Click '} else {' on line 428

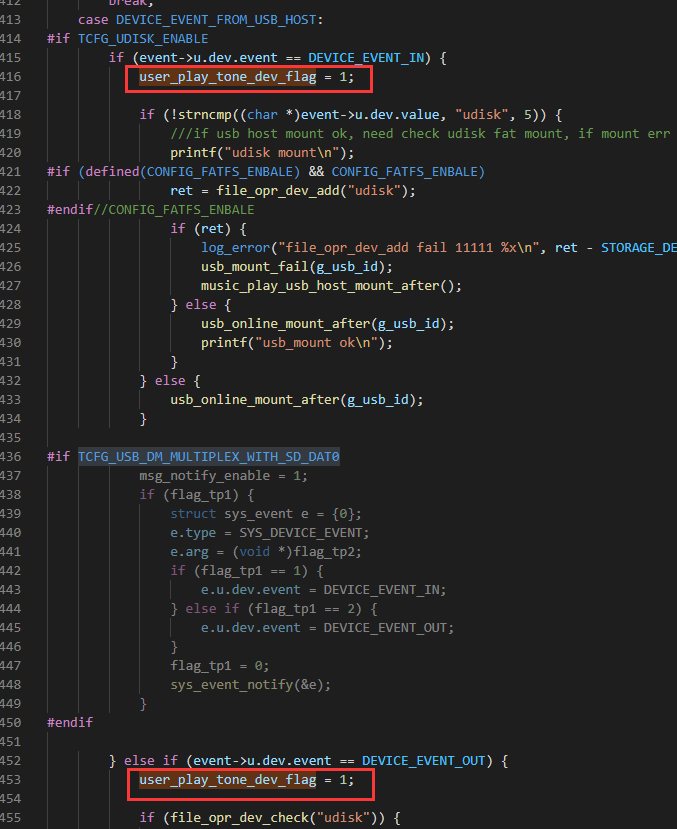click(201, 306)
